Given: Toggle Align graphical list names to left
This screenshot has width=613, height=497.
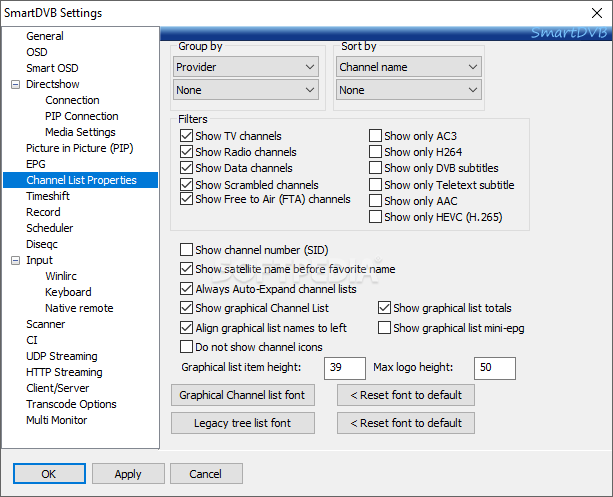Looking at the screenshot, I should 186,328.
